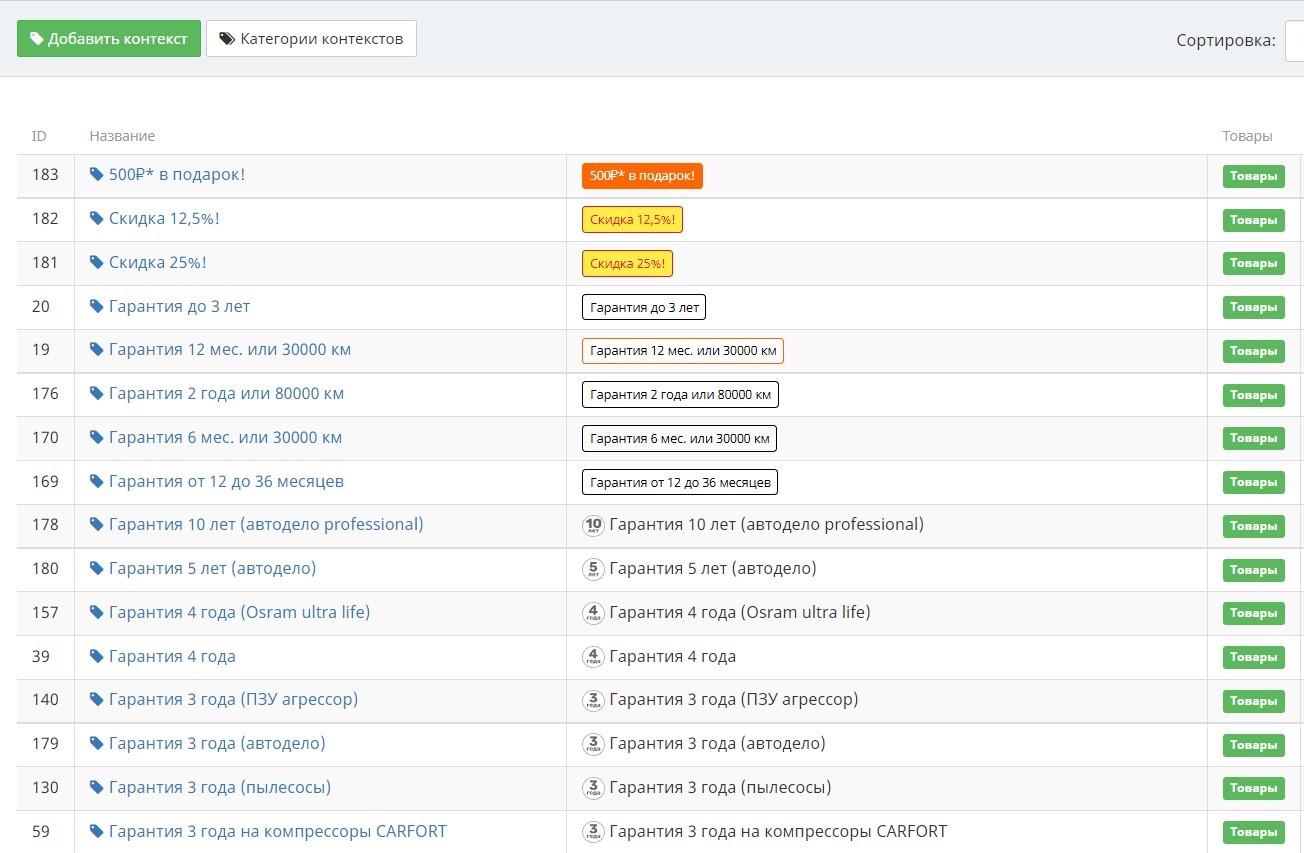
Task: Click Товары button for CARFORT compressors row
Action: pos(1253,832)
